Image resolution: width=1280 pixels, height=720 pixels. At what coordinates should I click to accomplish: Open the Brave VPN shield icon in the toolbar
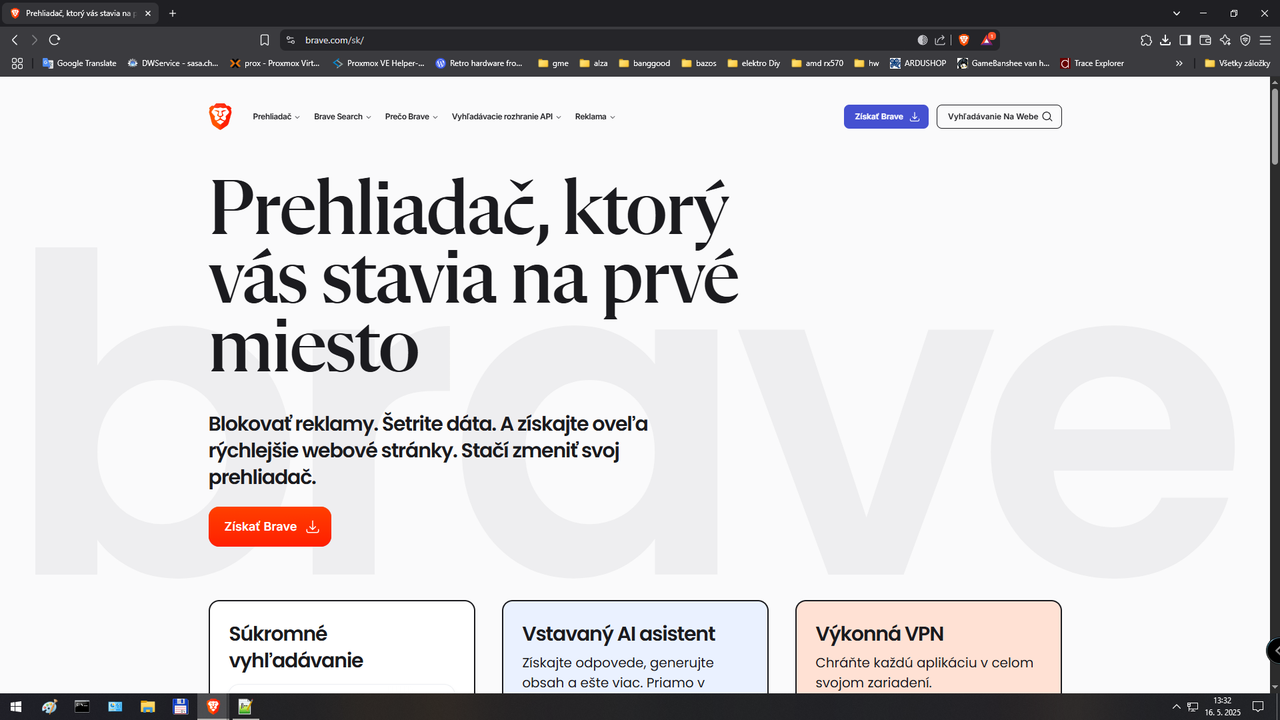click(x=1245, y=40)
